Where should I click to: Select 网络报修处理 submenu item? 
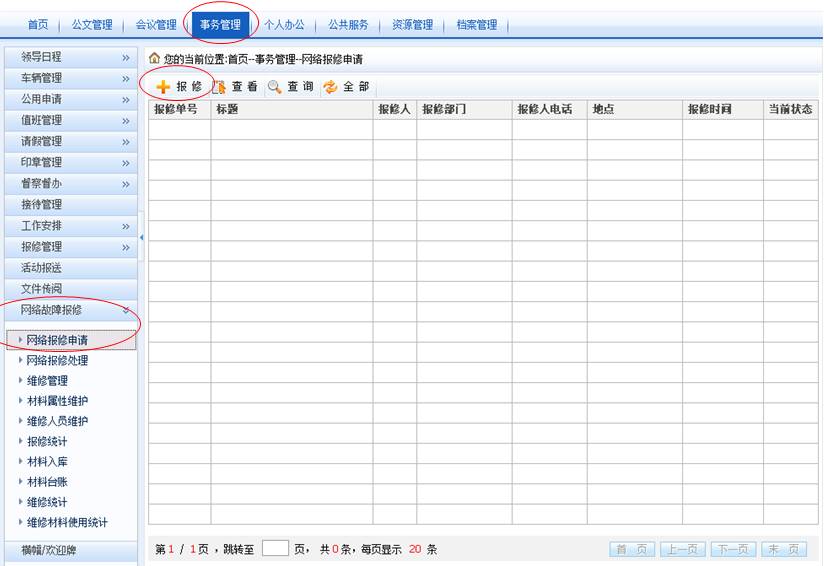pos(57,361)
